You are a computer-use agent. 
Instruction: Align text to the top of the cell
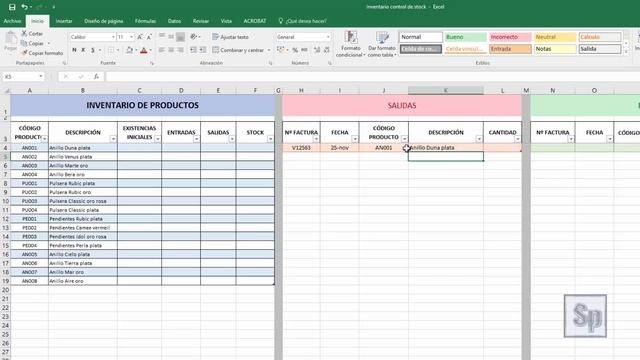click(162, 37)
